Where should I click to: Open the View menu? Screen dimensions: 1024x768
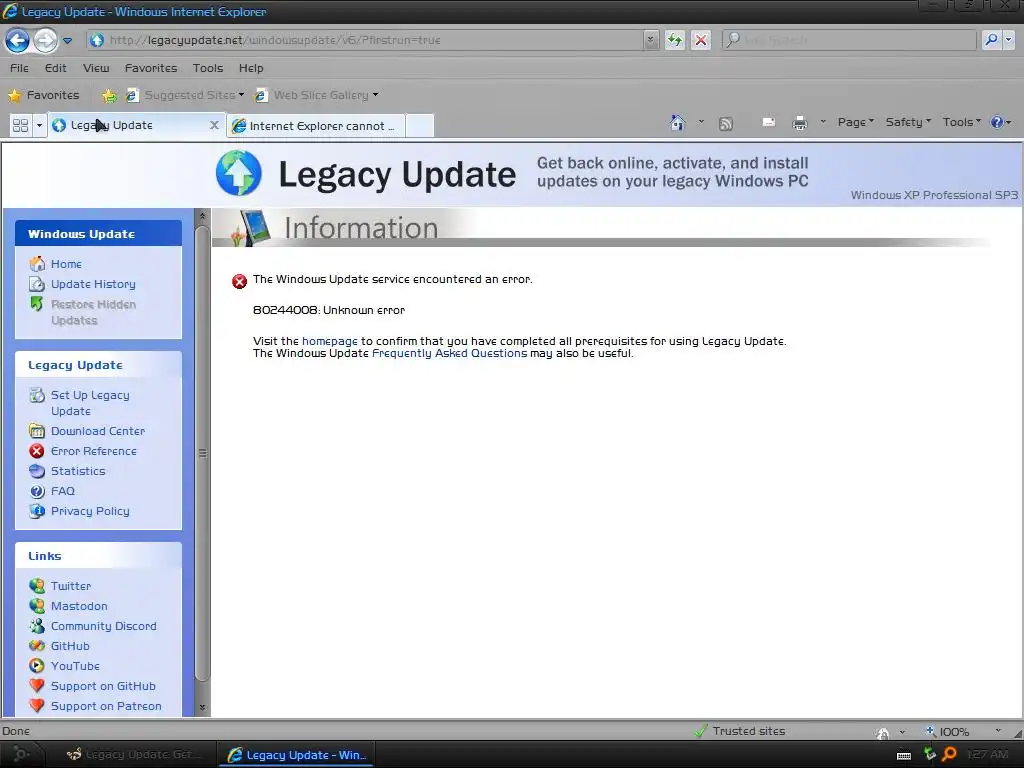pyautogui.click(x=96, y=68)
